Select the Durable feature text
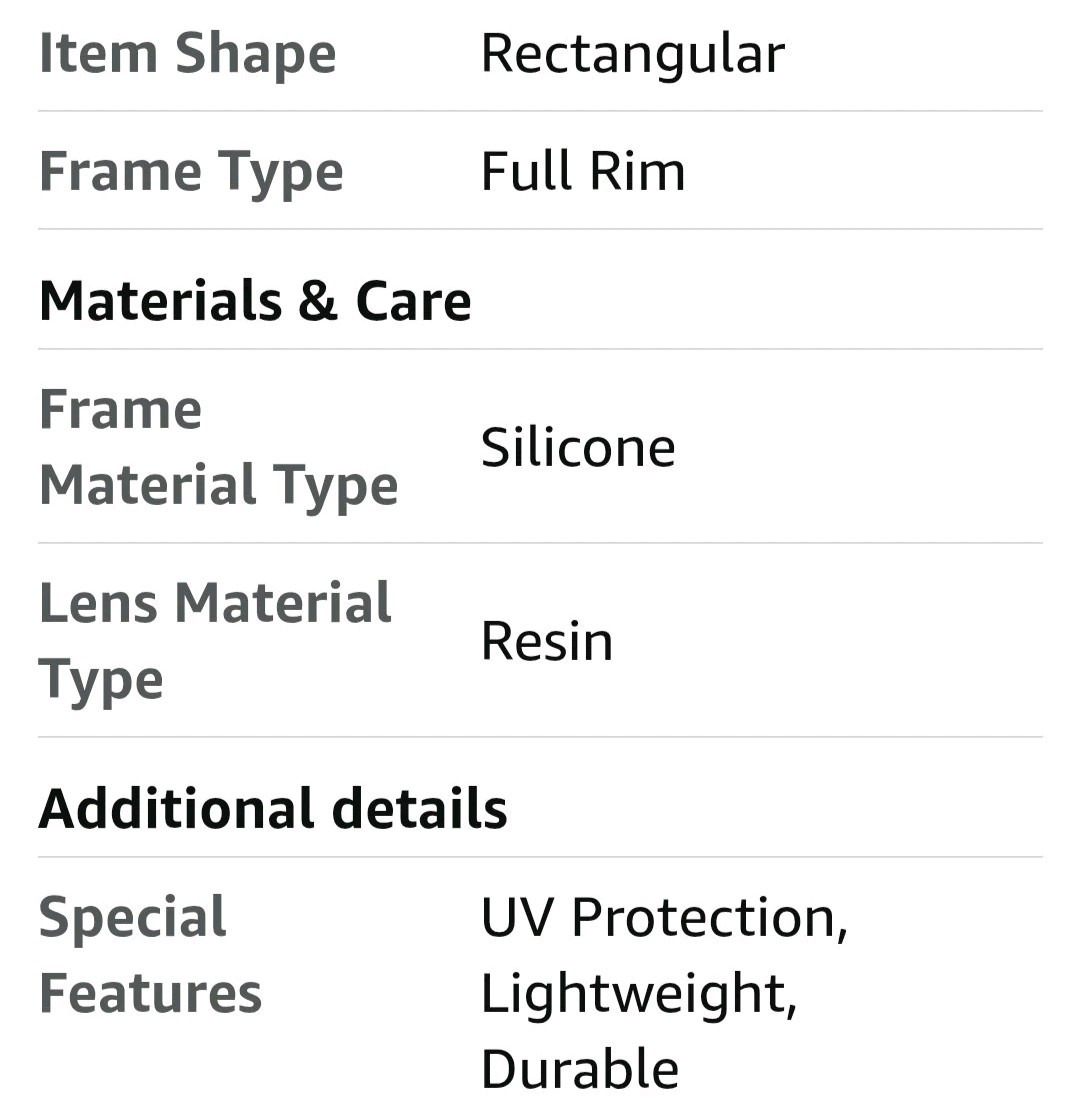This screenshot has height=1115, width=1079. [x=580, y=1069]
